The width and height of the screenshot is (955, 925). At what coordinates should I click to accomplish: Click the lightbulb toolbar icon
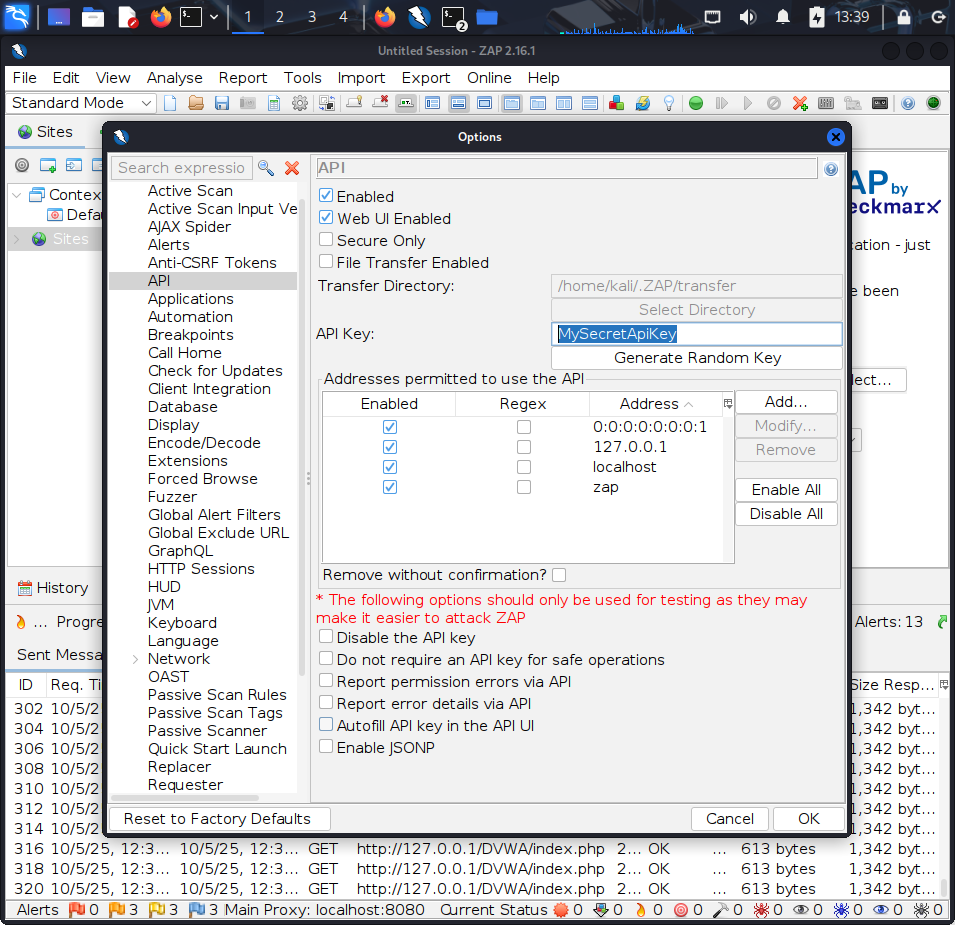(669, 103)
